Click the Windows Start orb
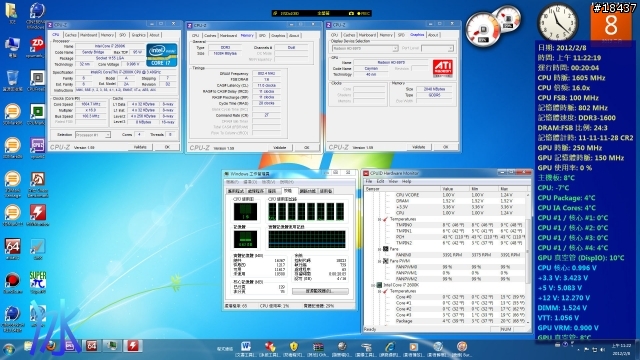The width and height of the screenshot is (640, 360). [x=9, y=349]
